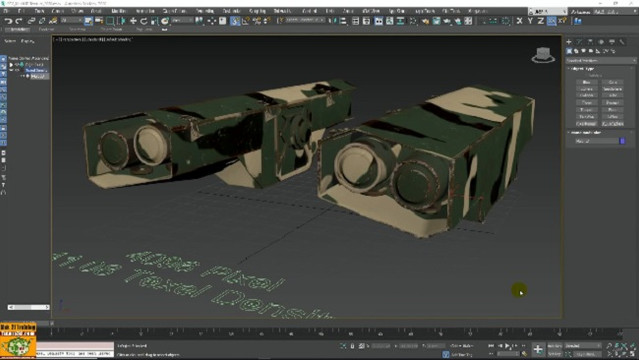The width and height of the screenshot is (639, 360).
Task: Click the Mirror tool icon
Action: point(333,21)
